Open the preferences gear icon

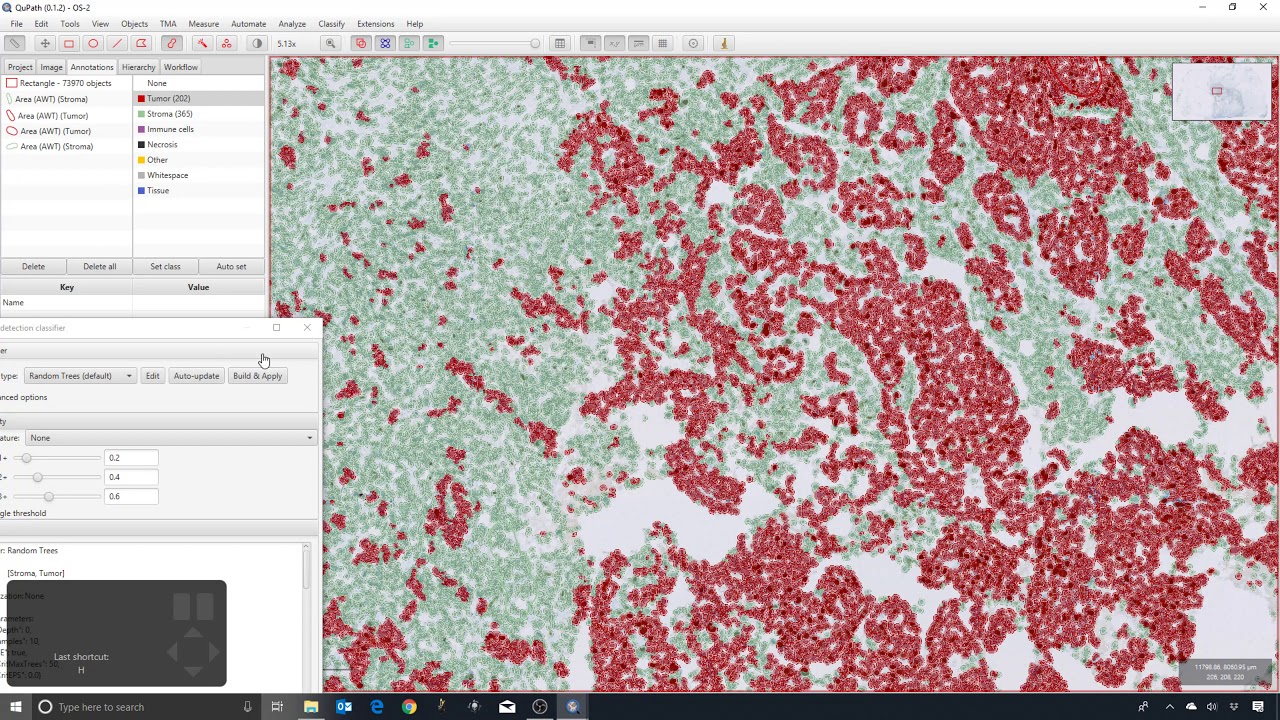click(693, 43)
